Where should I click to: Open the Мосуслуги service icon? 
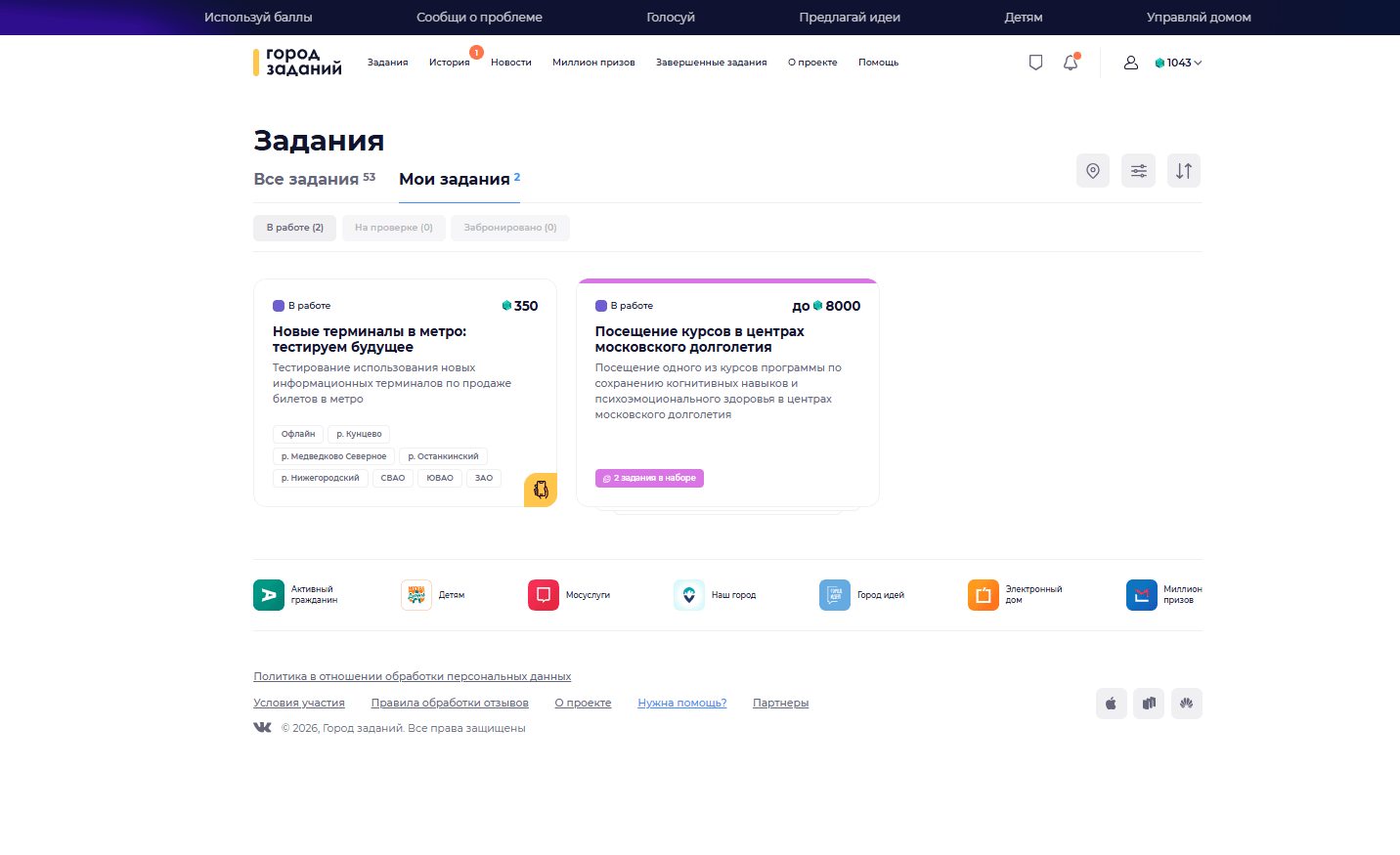pos(544,595)
